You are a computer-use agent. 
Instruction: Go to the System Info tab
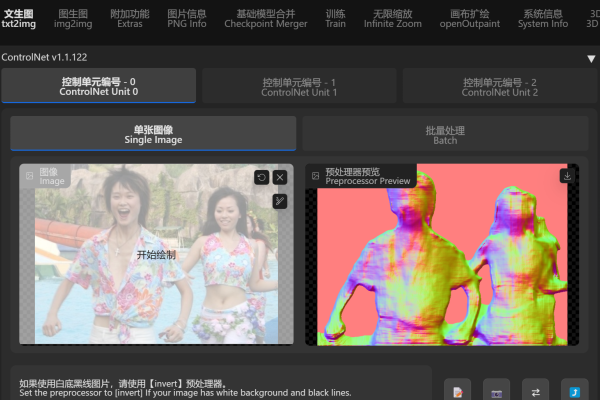[x=543, y=19]
